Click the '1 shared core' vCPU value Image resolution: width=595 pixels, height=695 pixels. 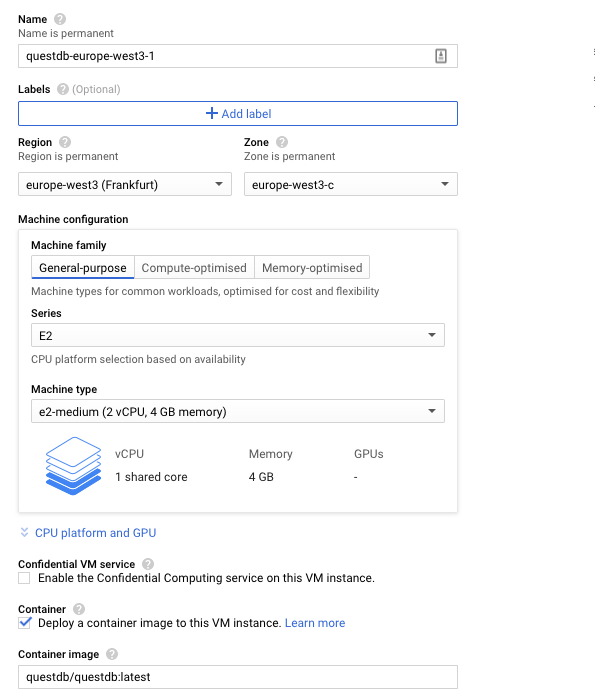coord(151,477)
